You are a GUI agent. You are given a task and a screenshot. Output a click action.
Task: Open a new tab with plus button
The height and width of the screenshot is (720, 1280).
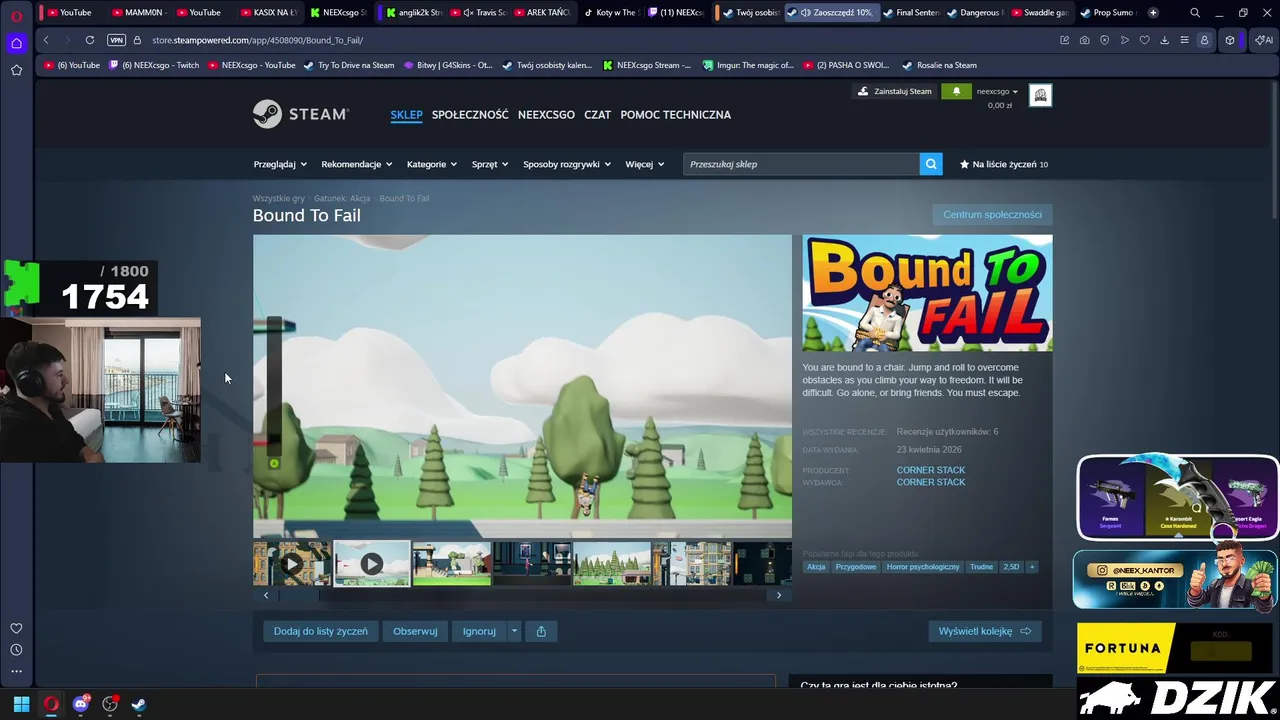click(1153, 13)
